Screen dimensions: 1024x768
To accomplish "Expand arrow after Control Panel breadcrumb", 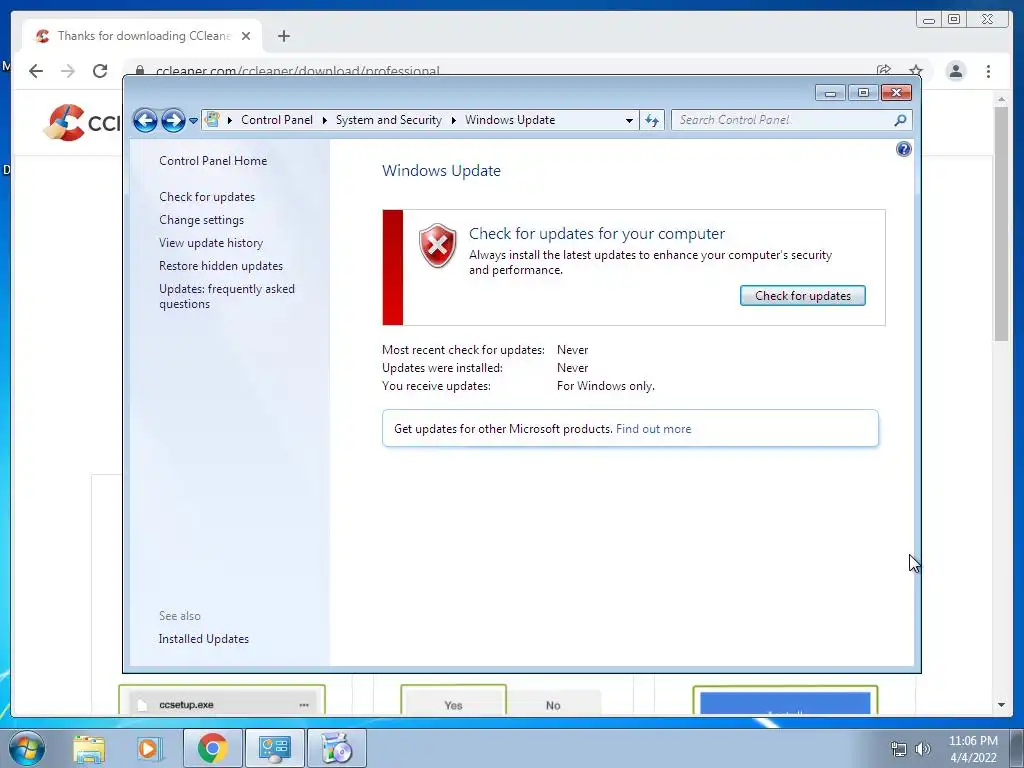I will 325,120.
